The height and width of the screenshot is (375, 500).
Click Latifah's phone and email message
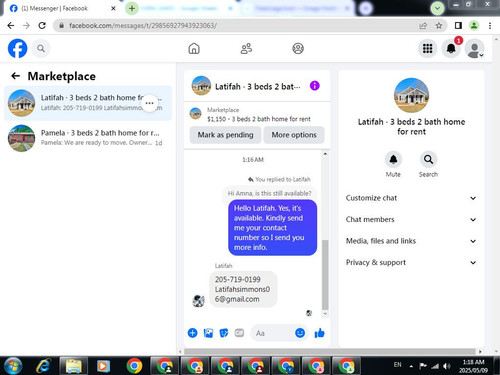[243, 289]
